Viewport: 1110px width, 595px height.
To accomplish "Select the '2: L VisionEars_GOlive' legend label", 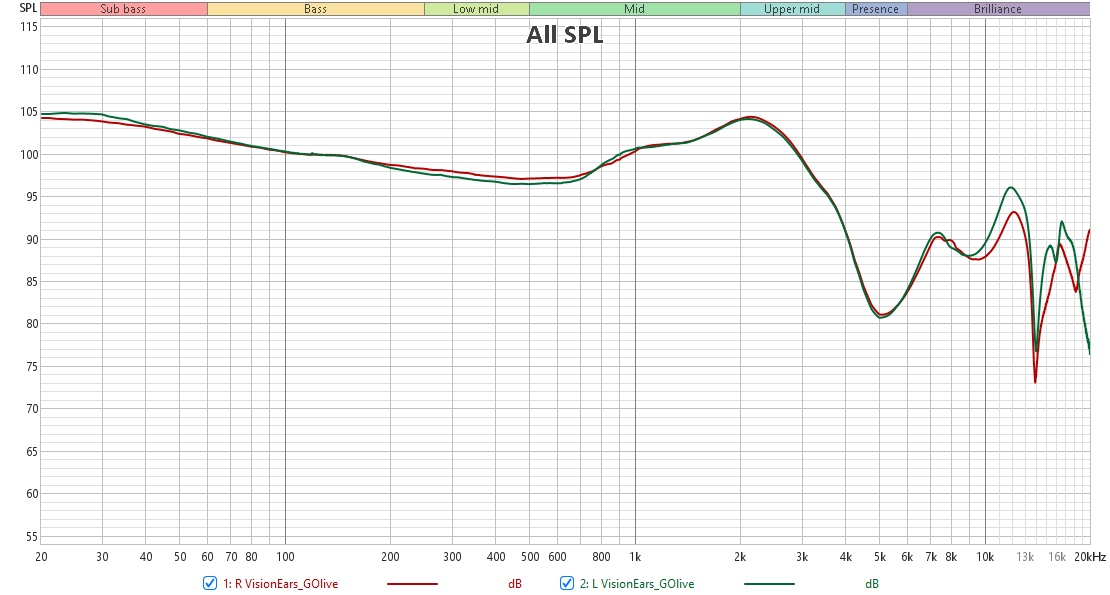I will click(636, 584).
